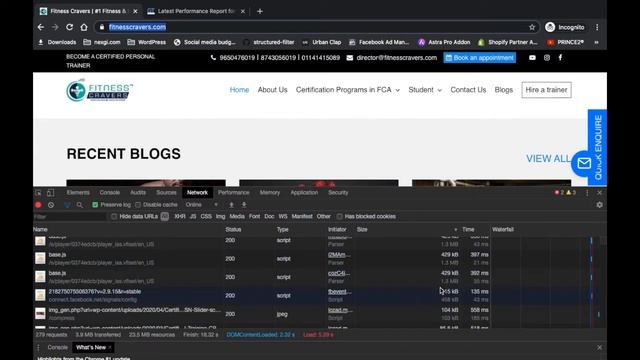Click the export HAR download arrow
This screenshot has height=360, width=640.
point(244,205)
